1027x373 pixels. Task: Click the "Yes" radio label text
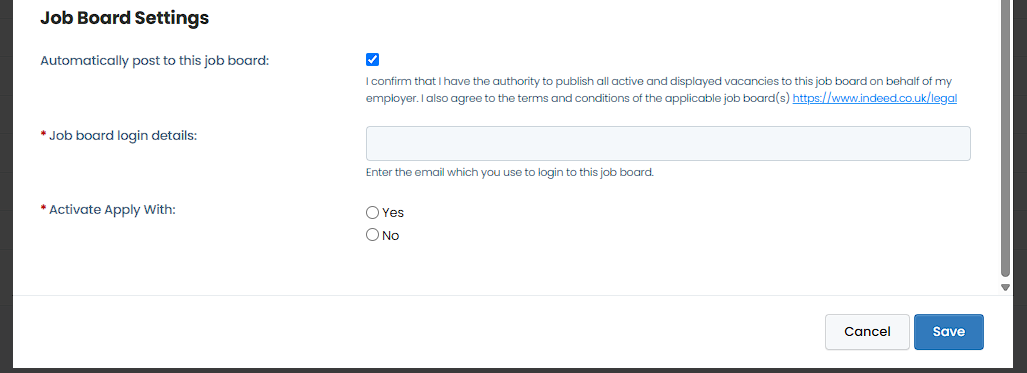393,213
